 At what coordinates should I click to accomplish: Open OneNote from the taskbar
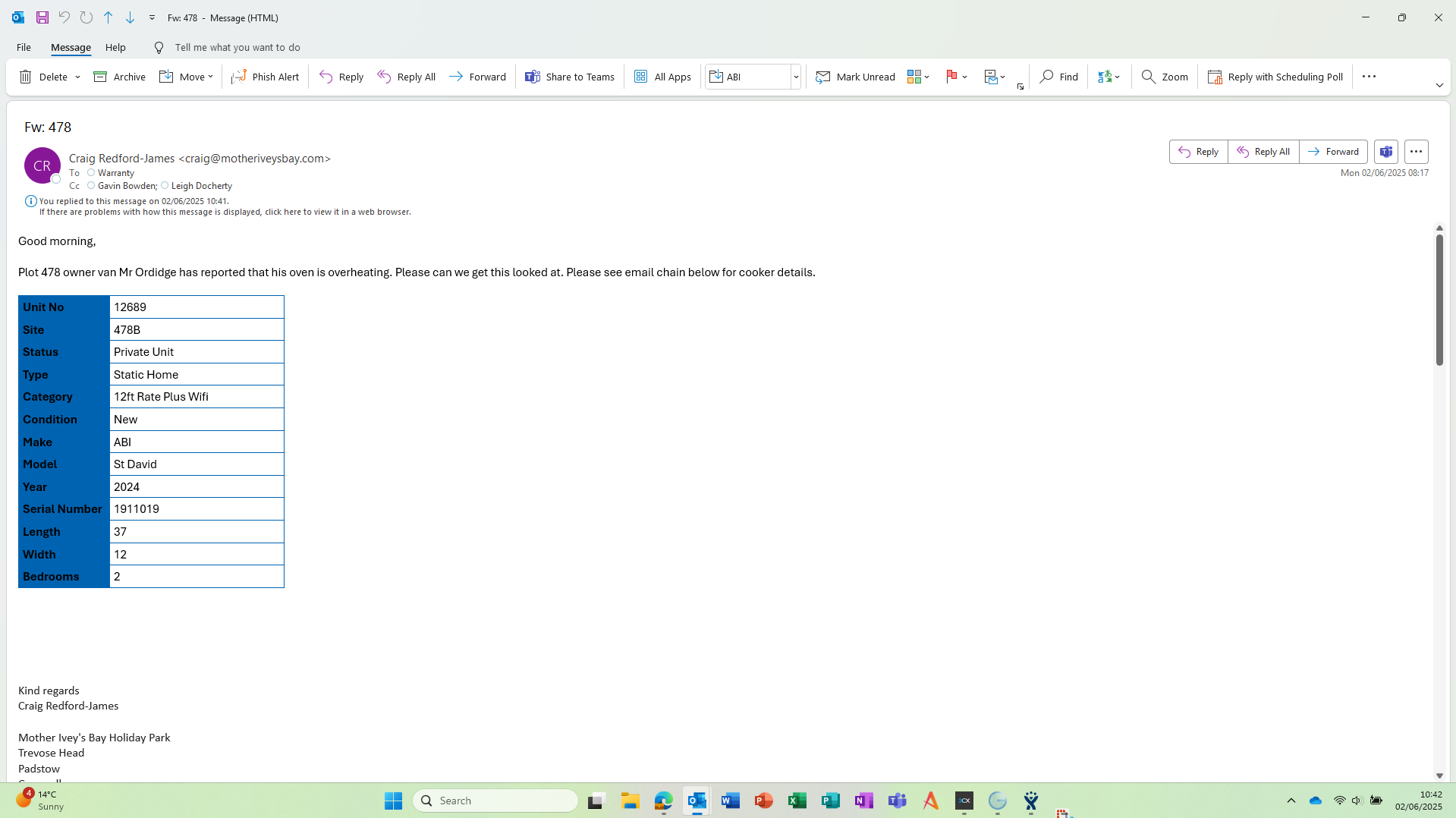click(x=863, y=801)
